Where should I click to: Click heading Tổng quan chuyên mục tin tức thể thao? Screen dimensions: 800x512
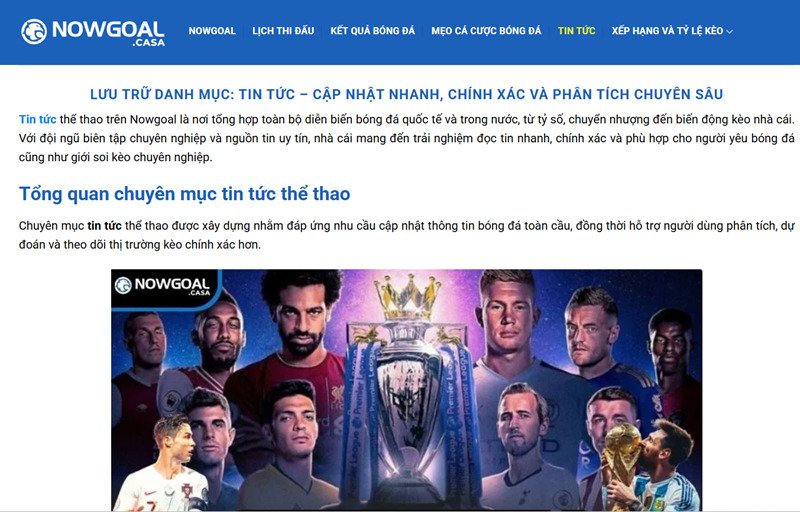184,194
